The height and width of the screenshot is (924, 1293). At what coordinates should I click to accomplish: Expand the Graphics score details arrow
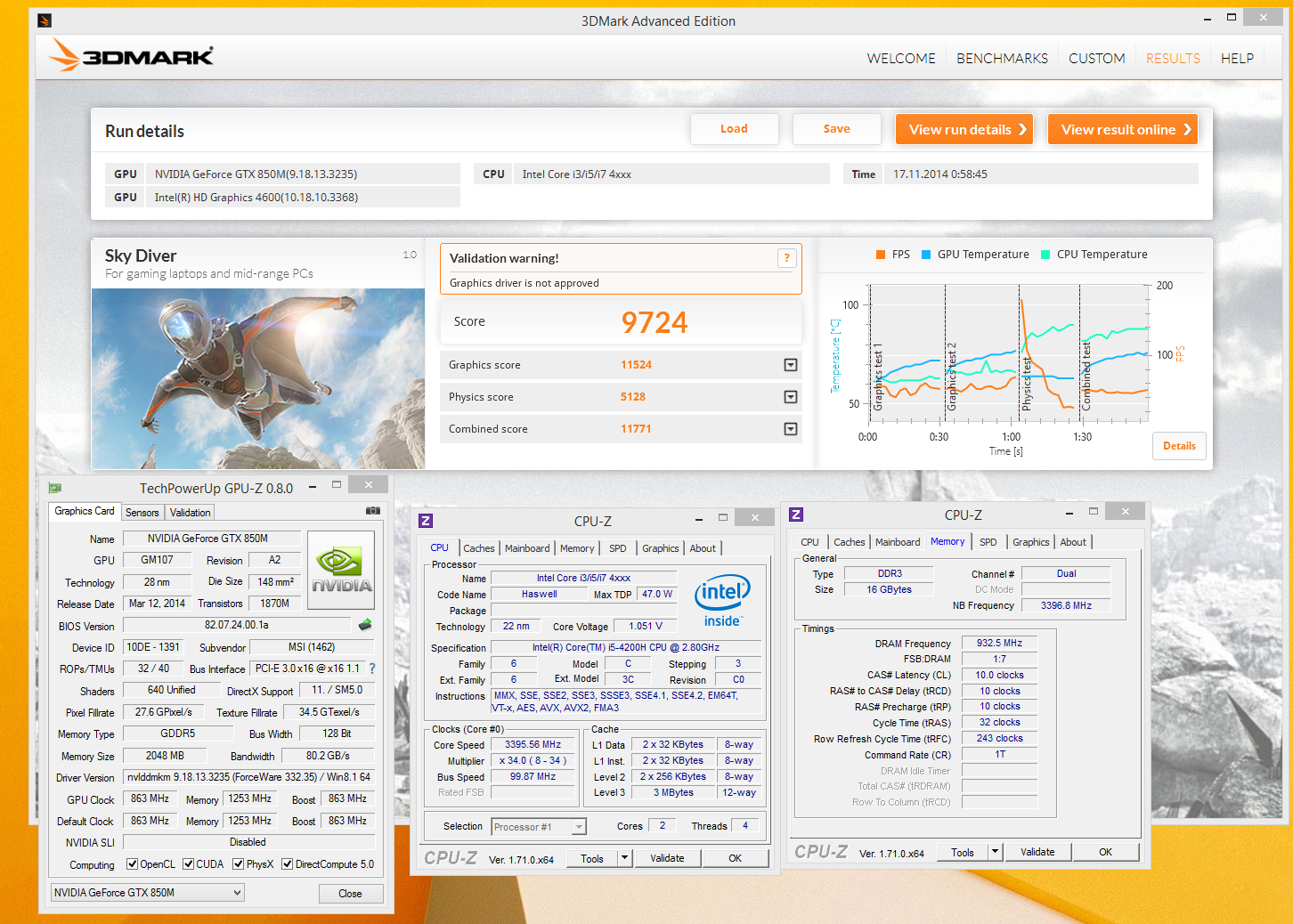point(790,365)
